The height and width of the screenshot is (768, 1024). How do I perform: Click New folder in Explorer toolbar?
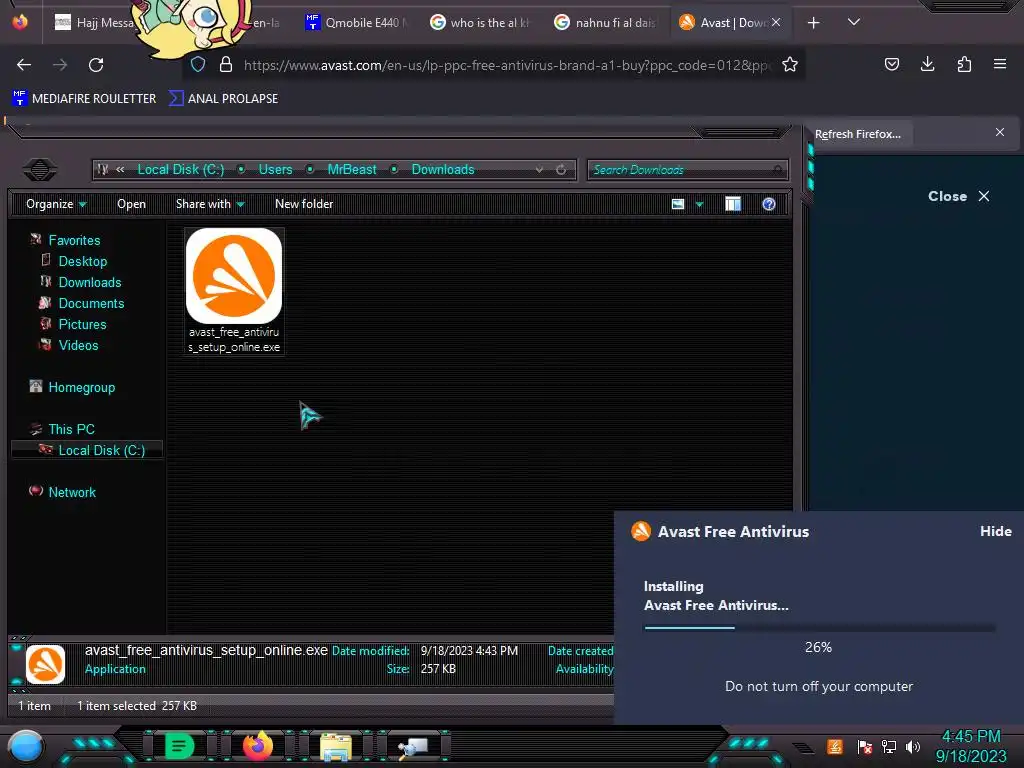tap(304, 204)
